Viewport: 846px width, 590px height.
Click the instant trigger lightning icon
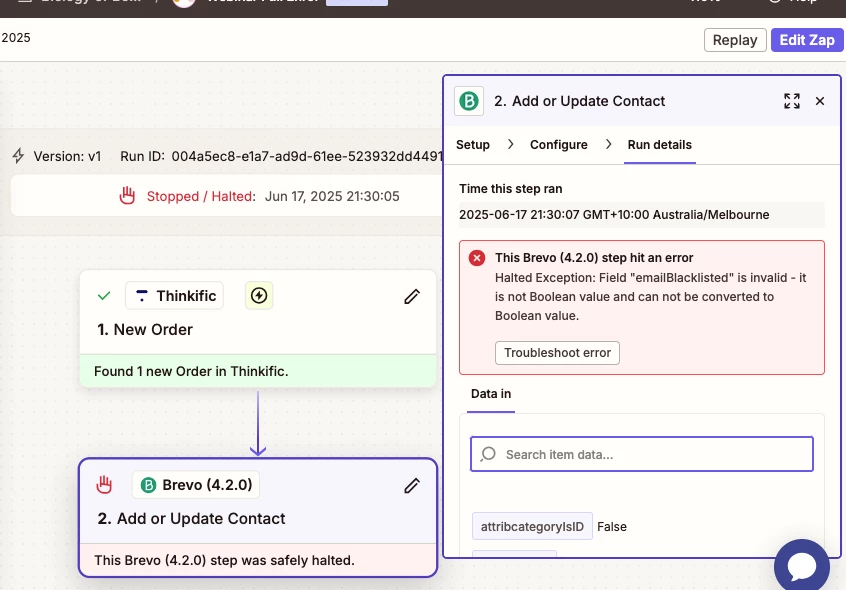tap(259, 296)
